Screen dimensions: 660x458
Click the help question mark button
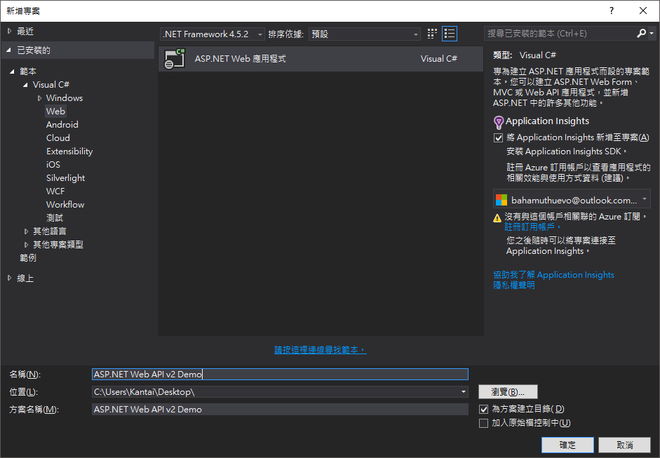pos(611,11)
